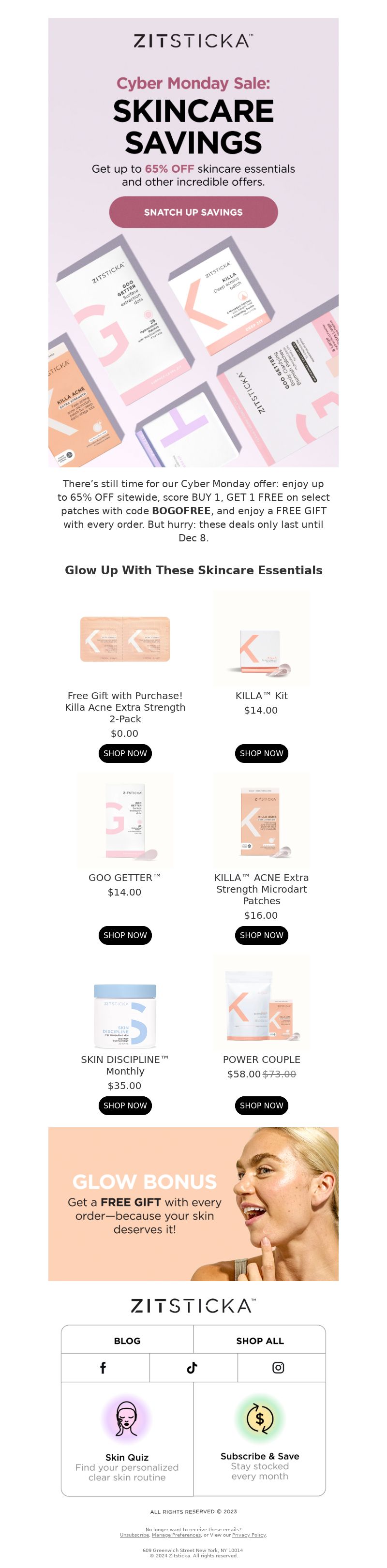Open the Instagram icon link

click(278, 1368)
